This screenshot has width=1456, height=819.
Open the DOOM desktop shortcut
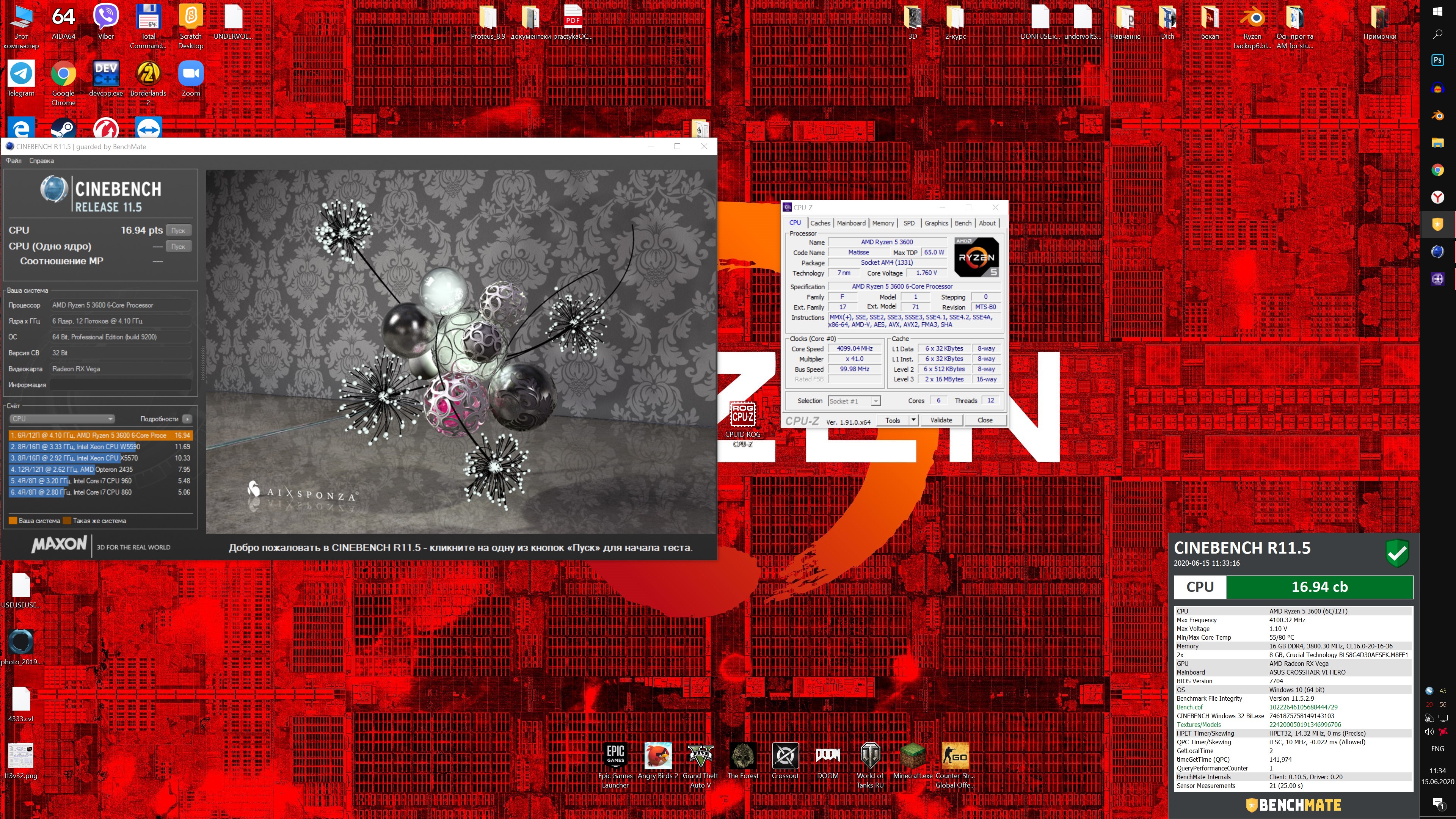coord(827,761)
